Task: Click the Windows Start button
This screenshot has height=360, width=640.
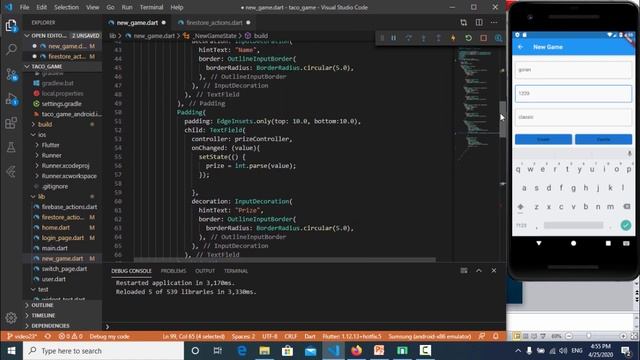Action: tap(11, 351)
